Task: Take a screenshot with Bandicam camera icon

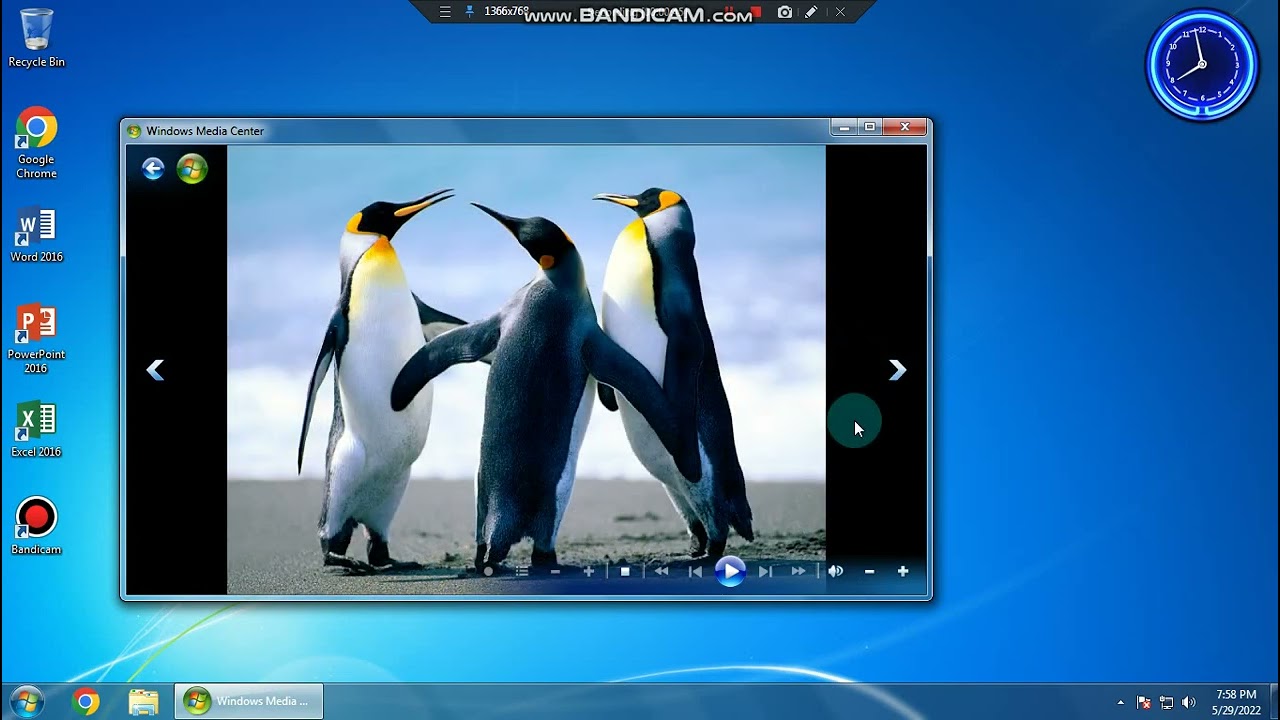Action: pos(785,12)
